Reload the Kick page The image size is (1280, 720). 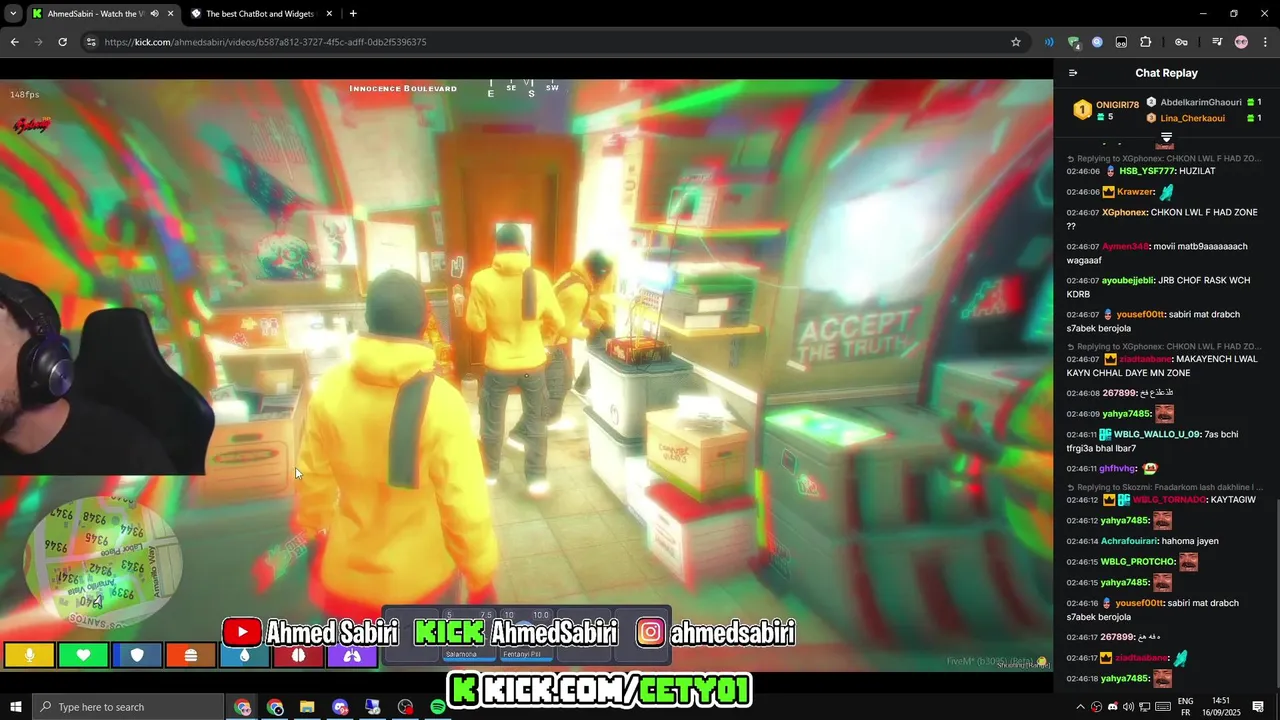pos(62,42)
